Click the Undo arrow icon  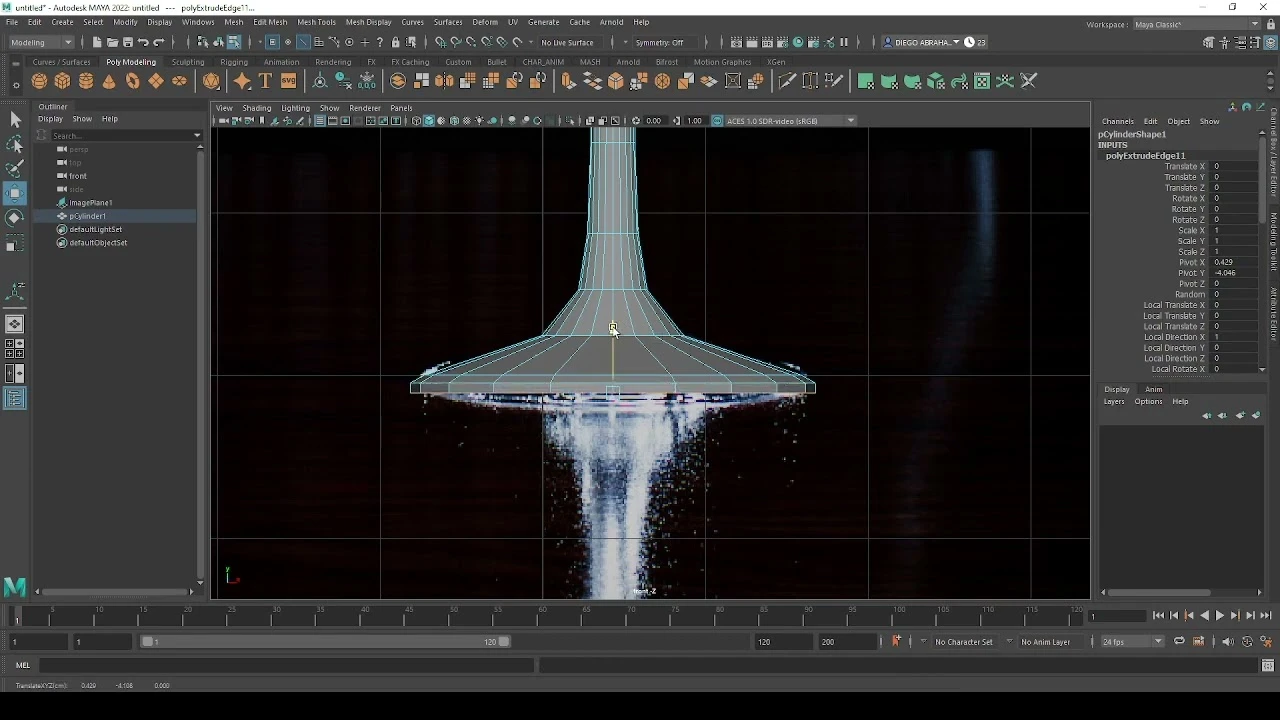(143, 42)
